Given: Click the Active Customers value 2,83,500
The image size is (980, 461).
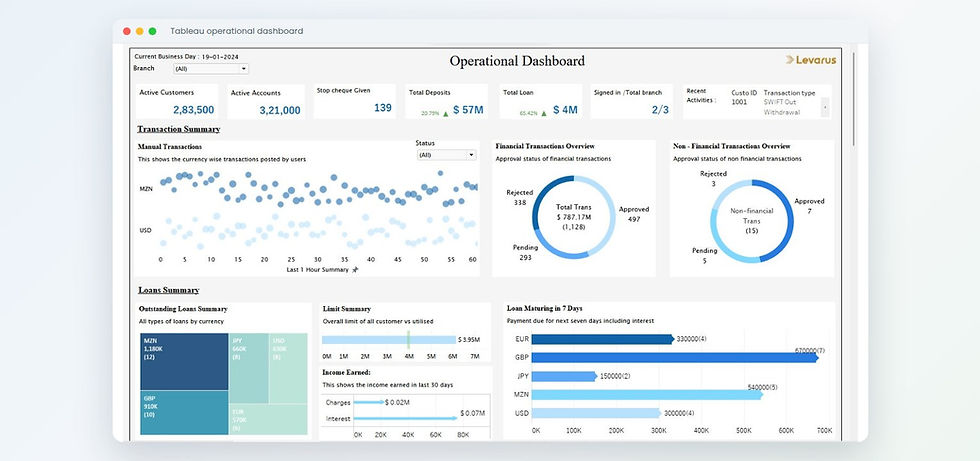Looking at the screenshot, I should click(x=194, y=110).
